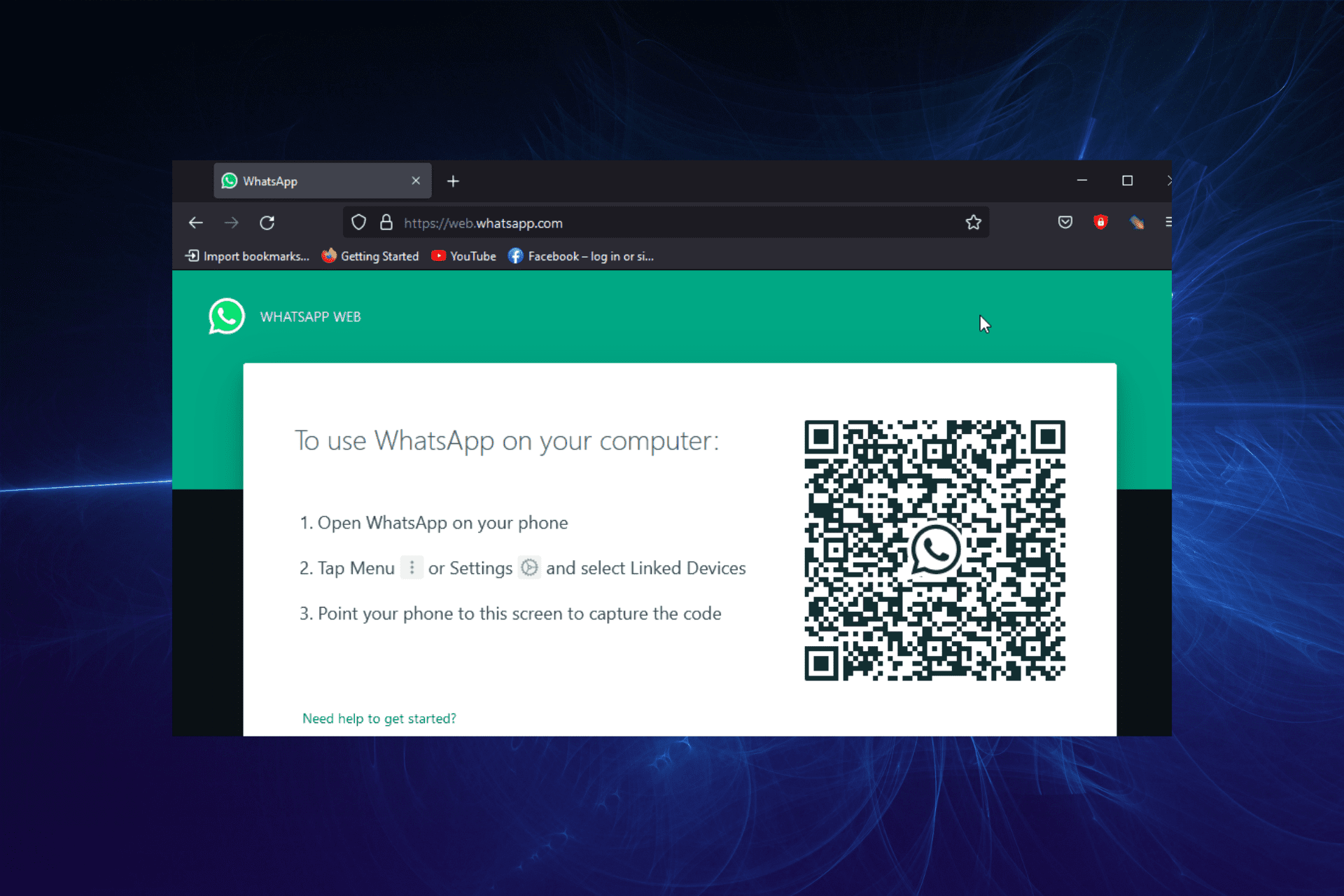This screenshot has height=896, width=1344.
Task: Open the YouTube bookmark
Action: 463,256
